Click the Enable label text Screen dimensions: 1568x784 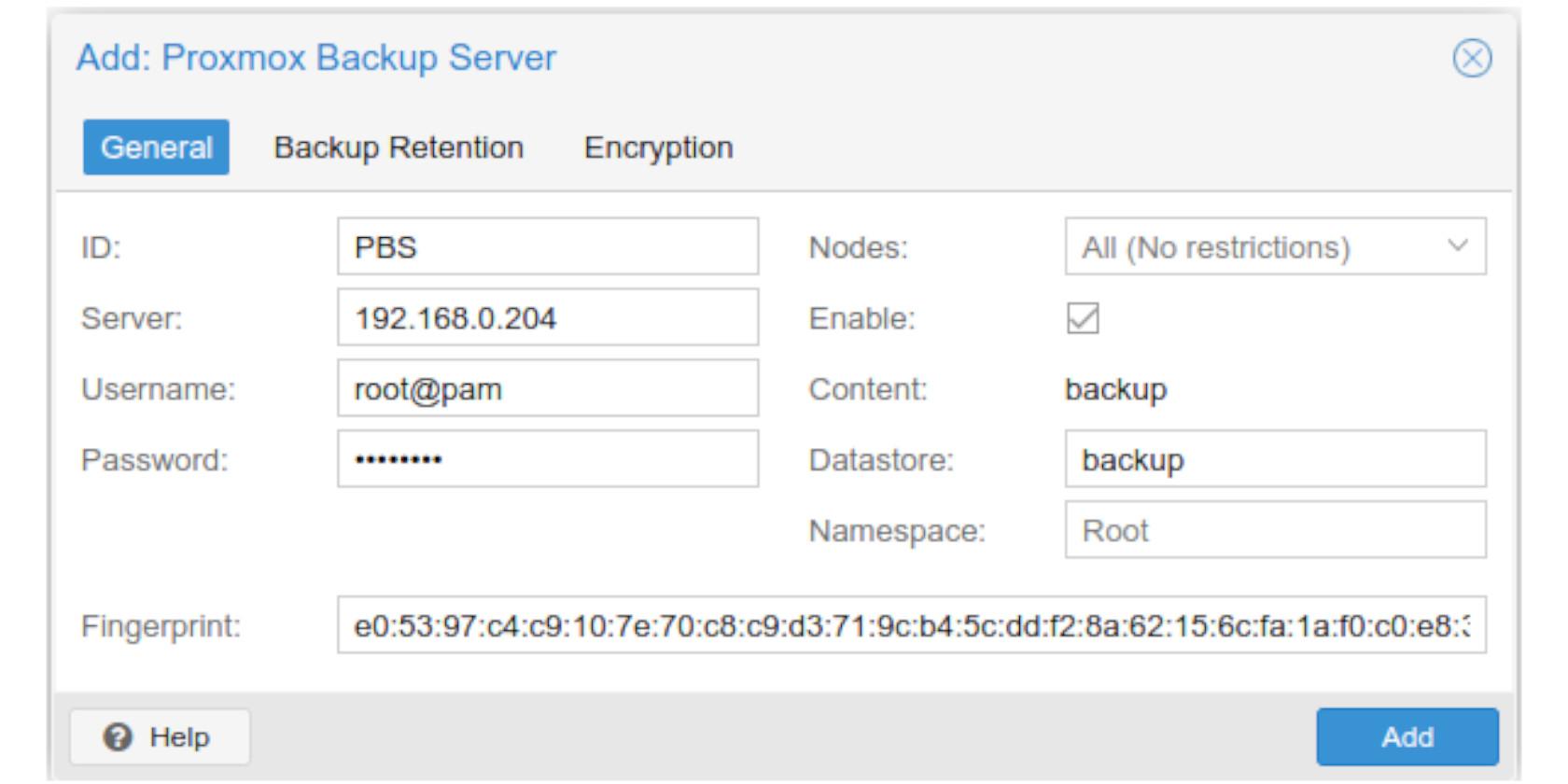[861, 318]
